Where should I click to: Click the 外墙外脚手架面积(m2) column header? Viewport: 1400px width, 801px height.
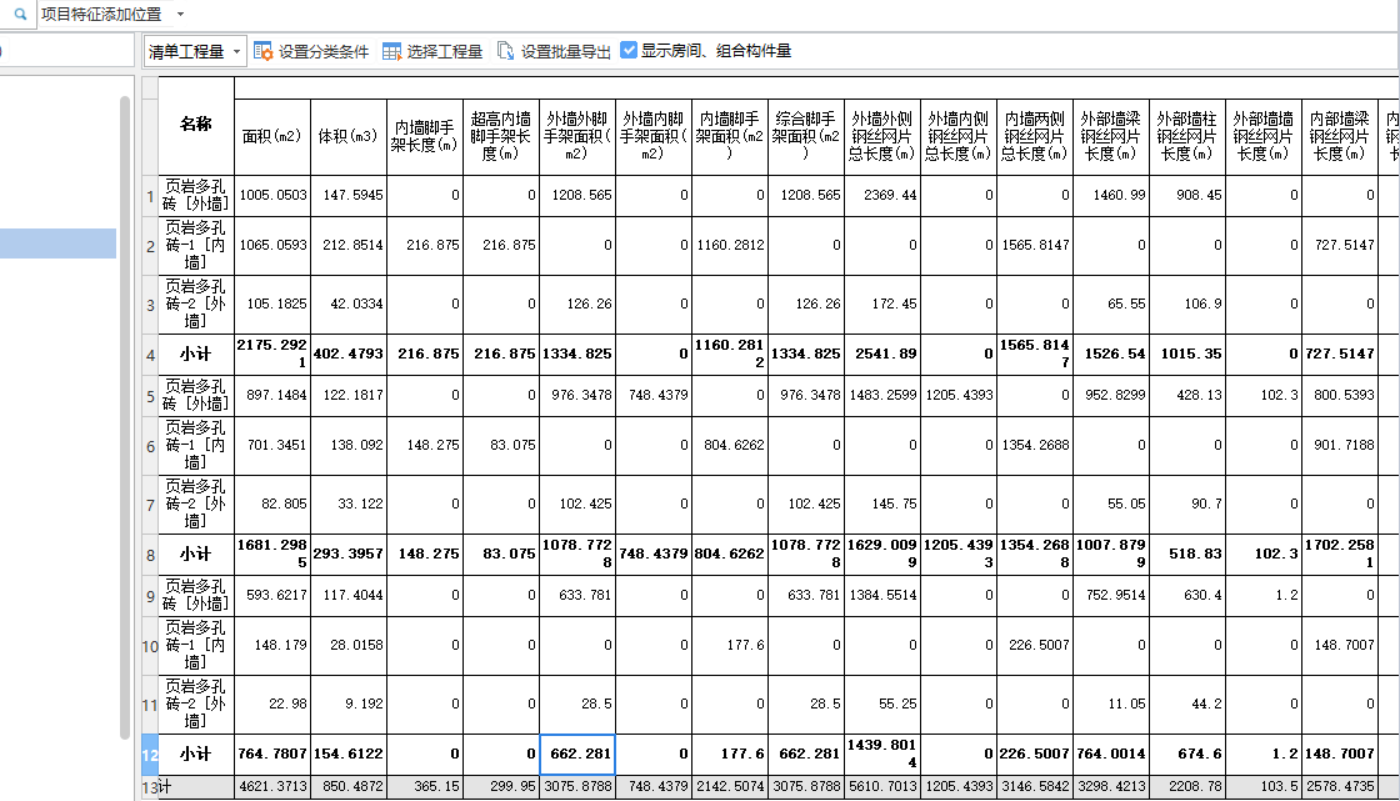click(x=576, y=137)
